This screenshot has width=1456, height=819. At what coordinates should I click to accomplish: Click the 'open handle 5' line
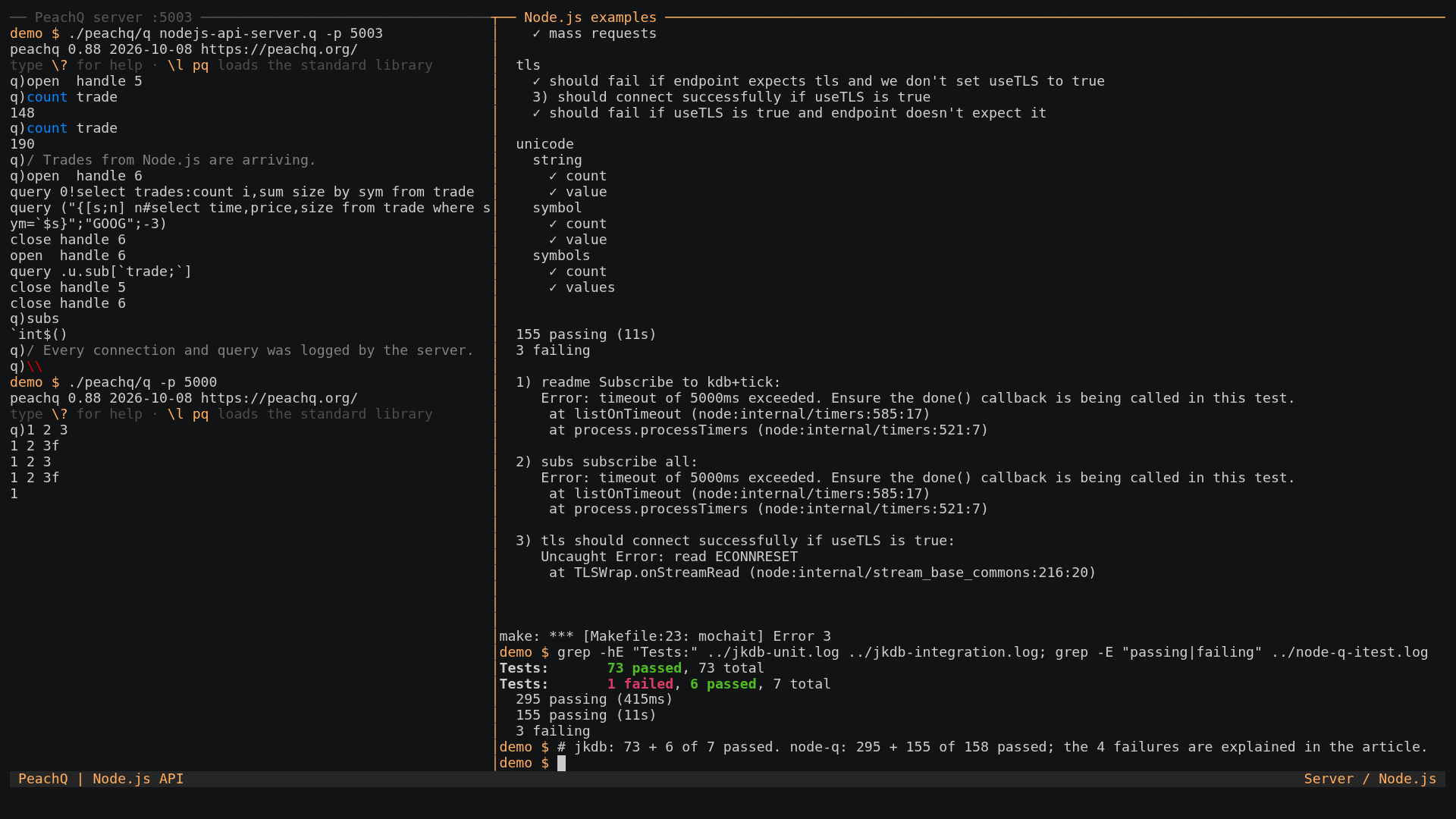click(x=76, y=81)
